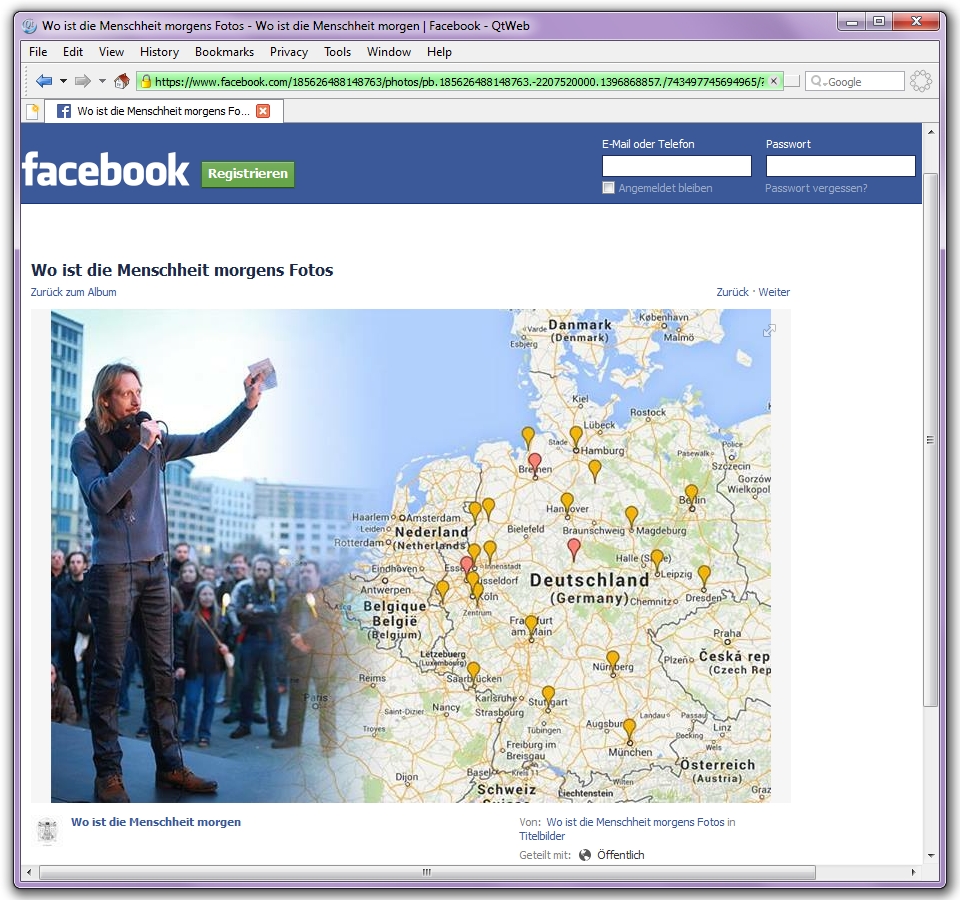Open the File menu
Viewport: 960px width, 900px height.
pyautogui.click(x=38, y=52)
